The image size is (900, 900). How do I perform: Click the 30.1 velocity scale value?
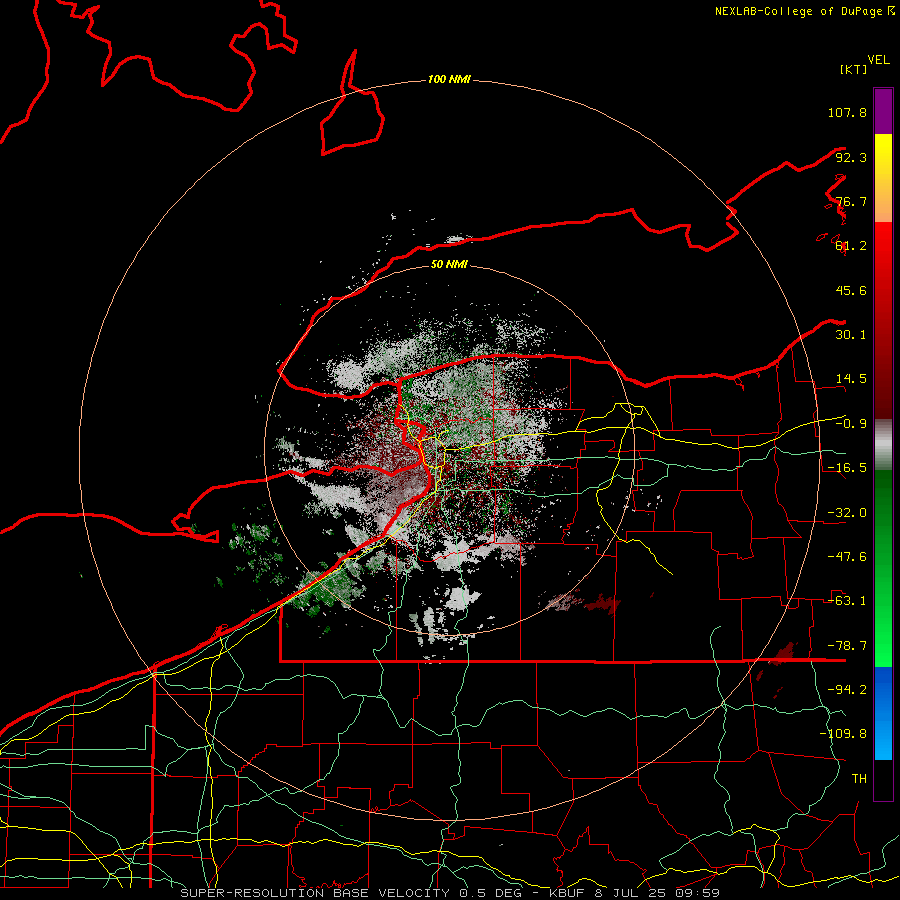pyautogui.click(x=851, y=335)
